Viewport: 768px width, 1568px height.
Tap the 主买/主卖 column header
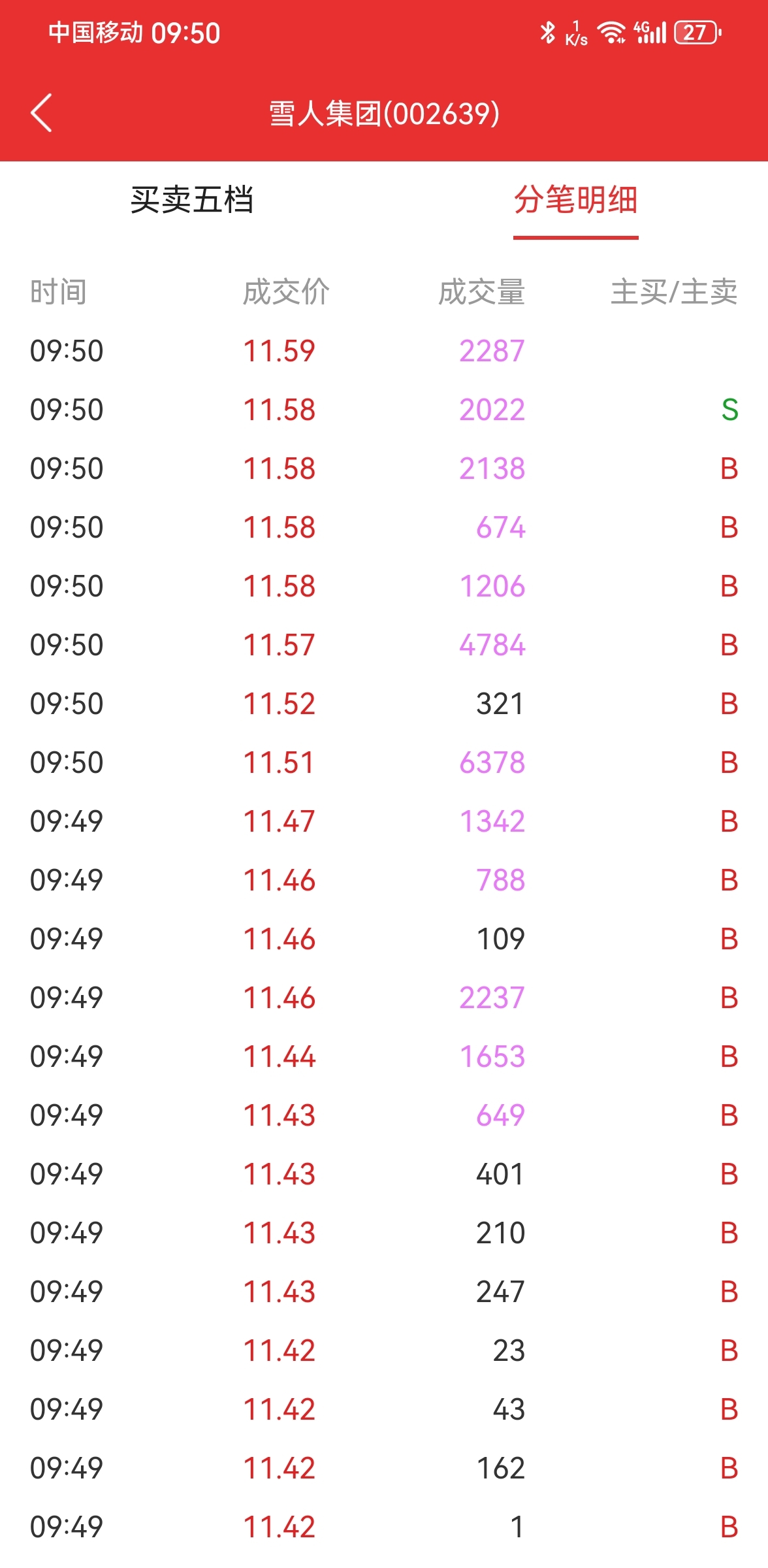tap(674, 292)
